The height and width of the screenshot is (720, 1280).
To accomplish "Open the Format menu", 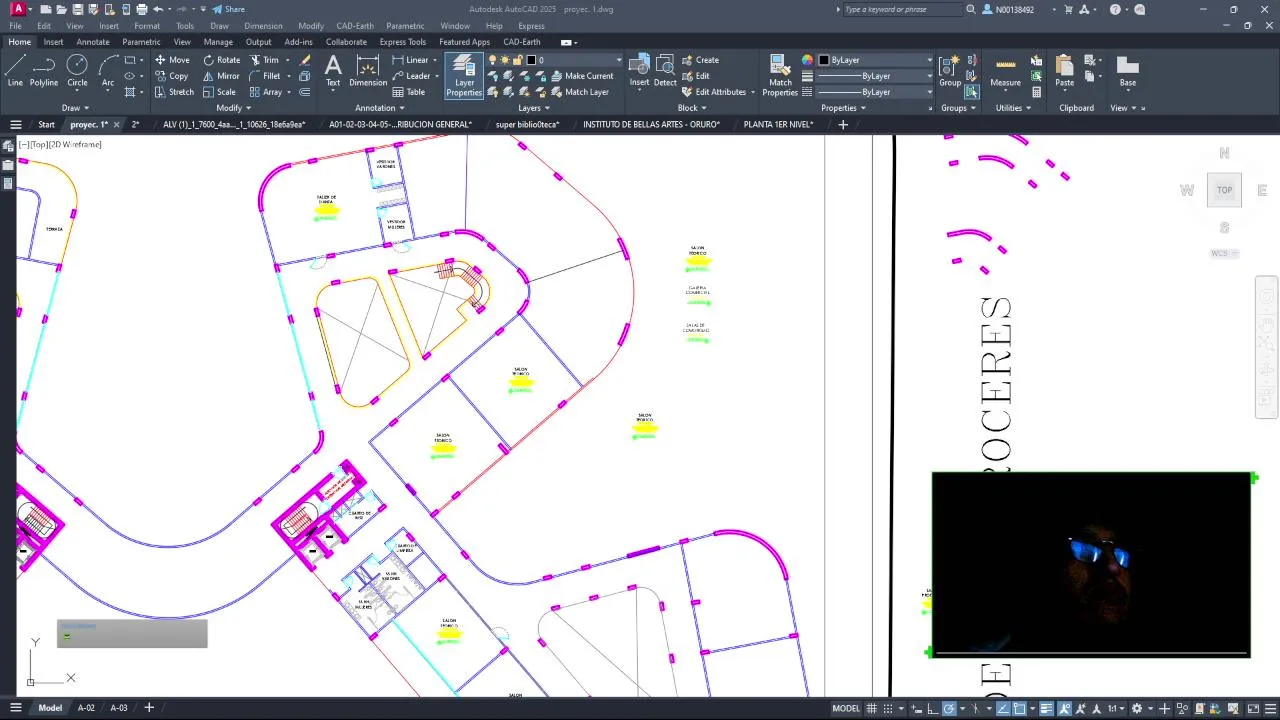I will point(147,26).
